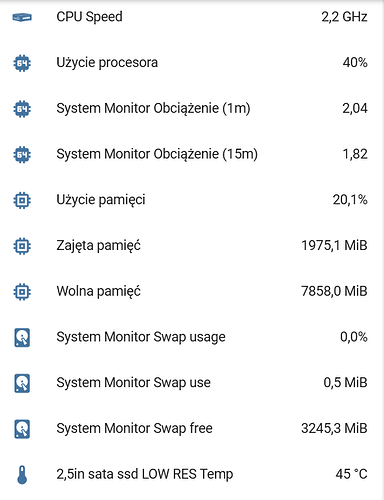
Task: Click the Obciążenie (15m) chip icon
Action: pyautogui.click(x=22, y=154)
